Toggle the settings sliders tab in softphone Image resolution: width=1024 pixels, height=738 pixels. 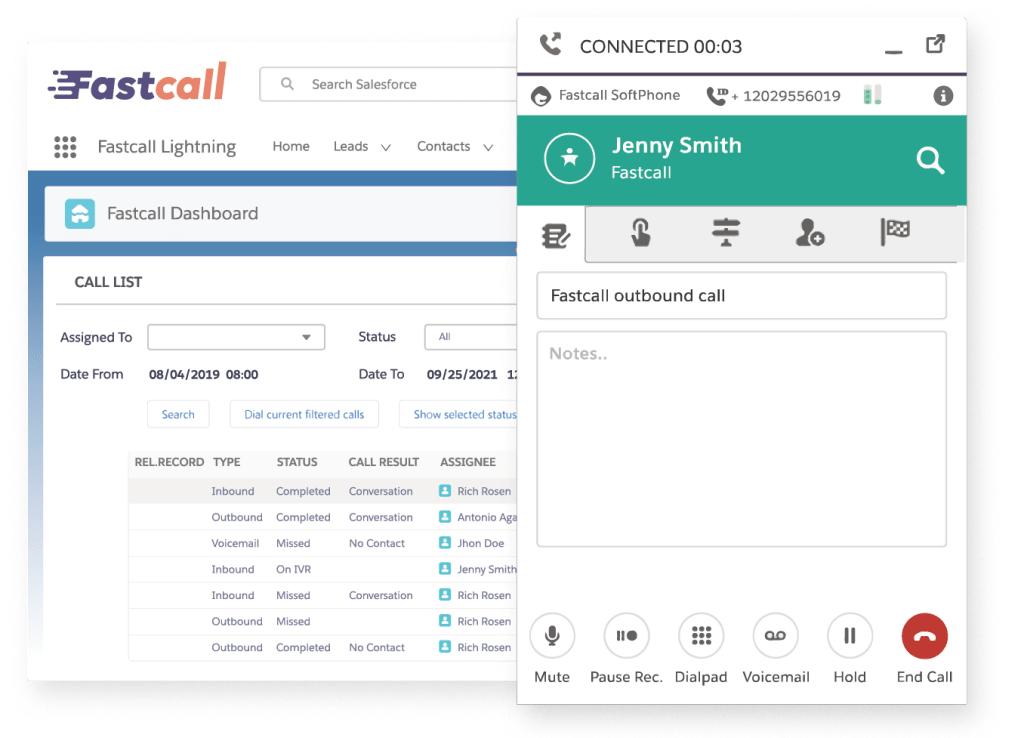pyautogui.click(x=724, y=233)
